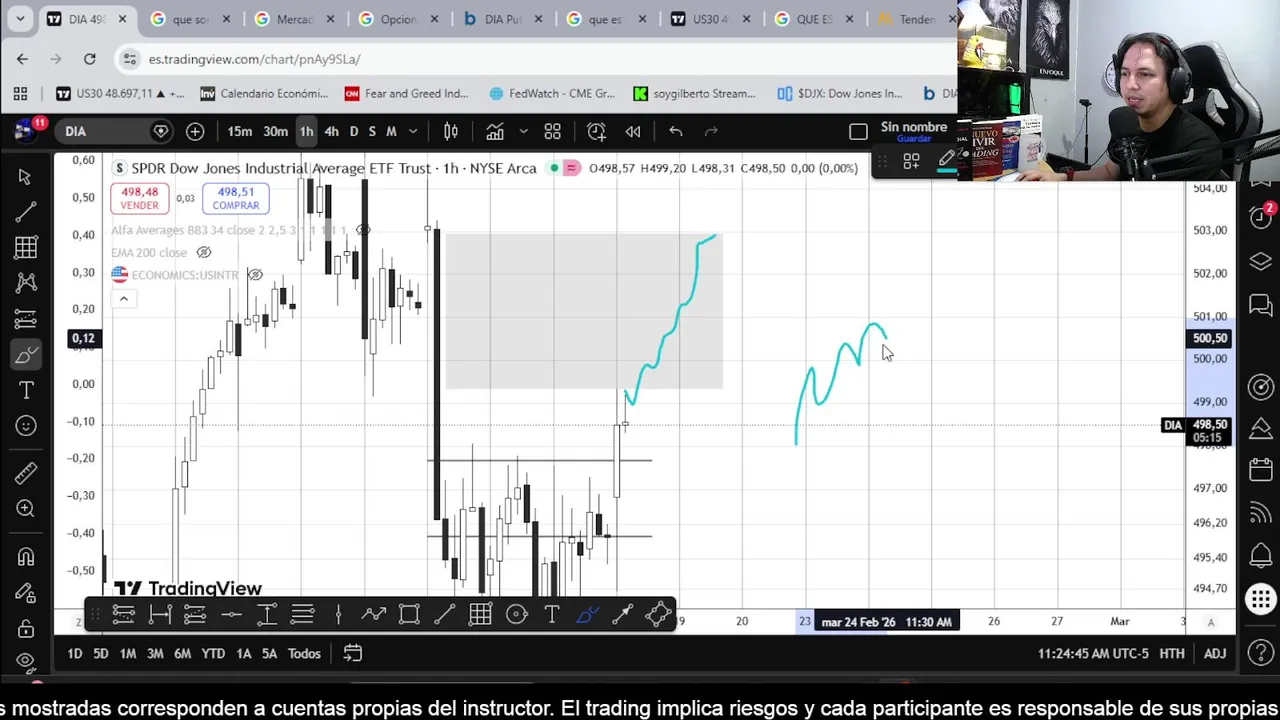1280x720 pixels.
Task: Open the emoji icons tool
Action: [25, 426]
